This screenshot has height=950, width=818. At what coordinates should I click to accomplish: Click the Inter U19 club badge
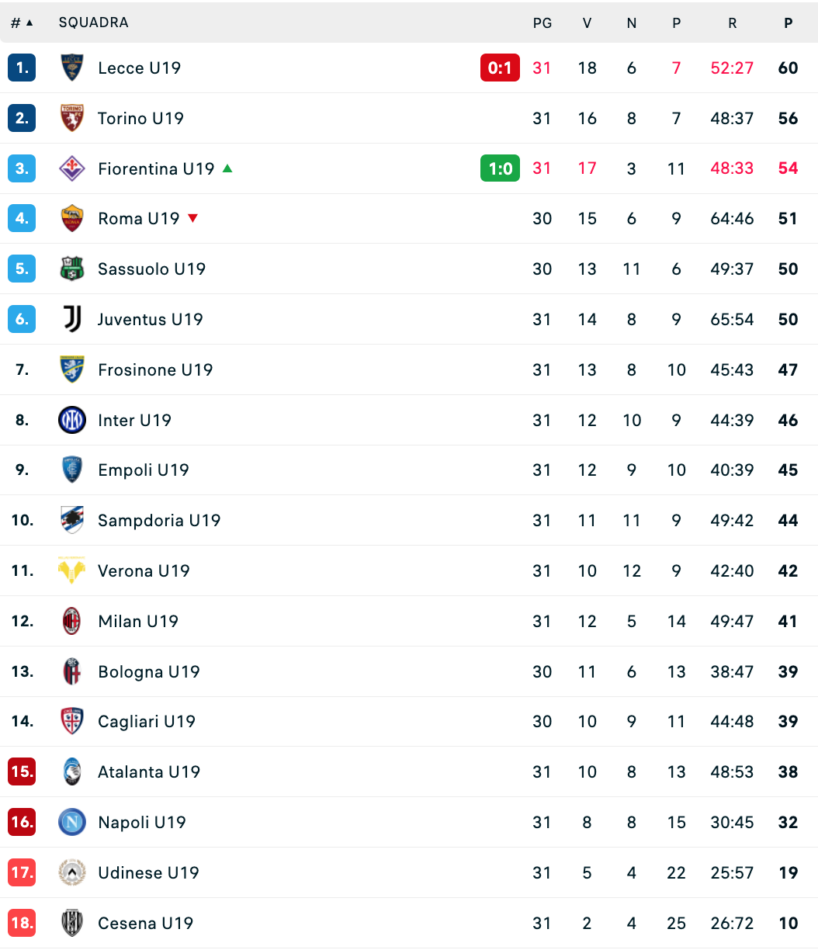[72, 420]
